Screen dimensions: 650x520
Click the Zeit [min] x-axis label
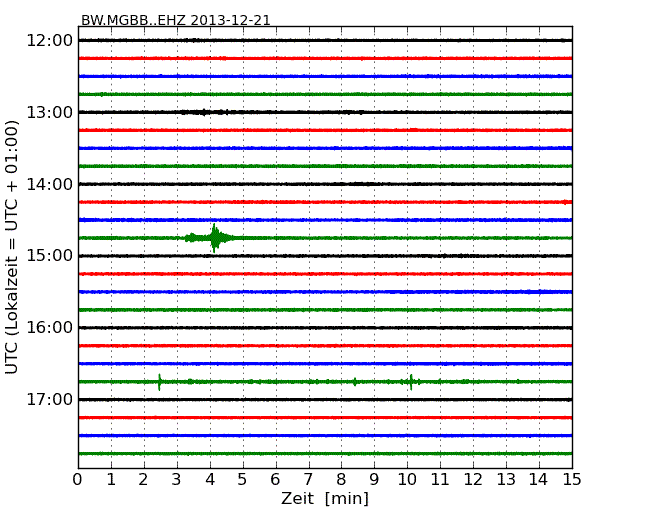[325, 498]
